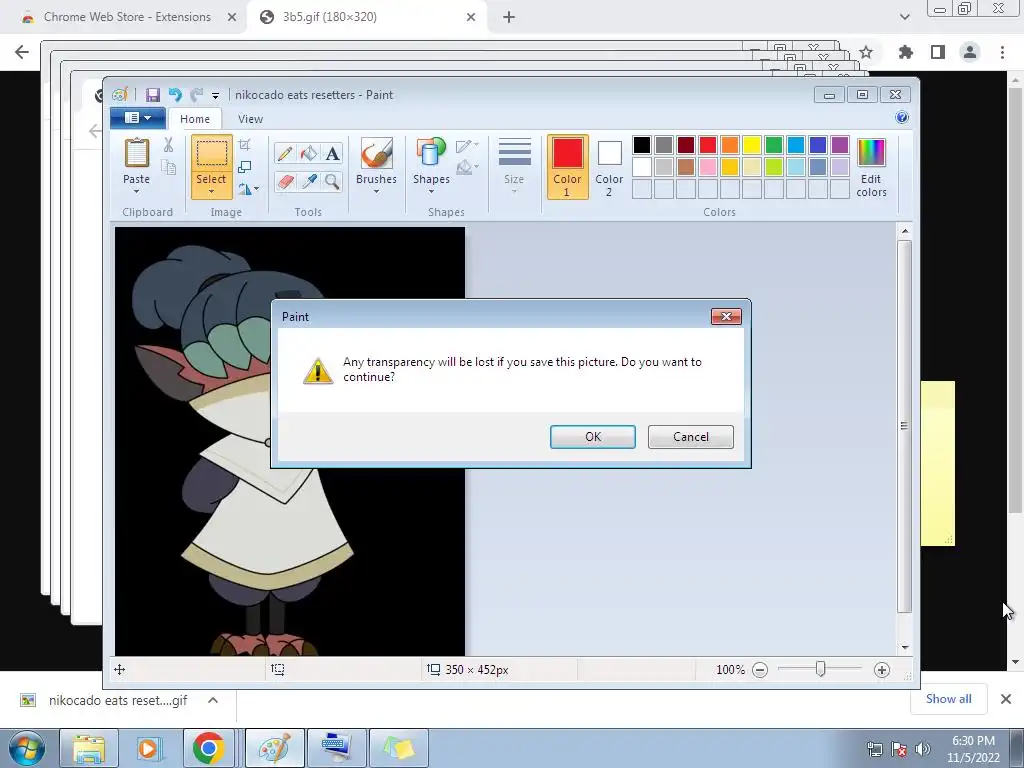Click the Copy icon

[x=168, y=167]
